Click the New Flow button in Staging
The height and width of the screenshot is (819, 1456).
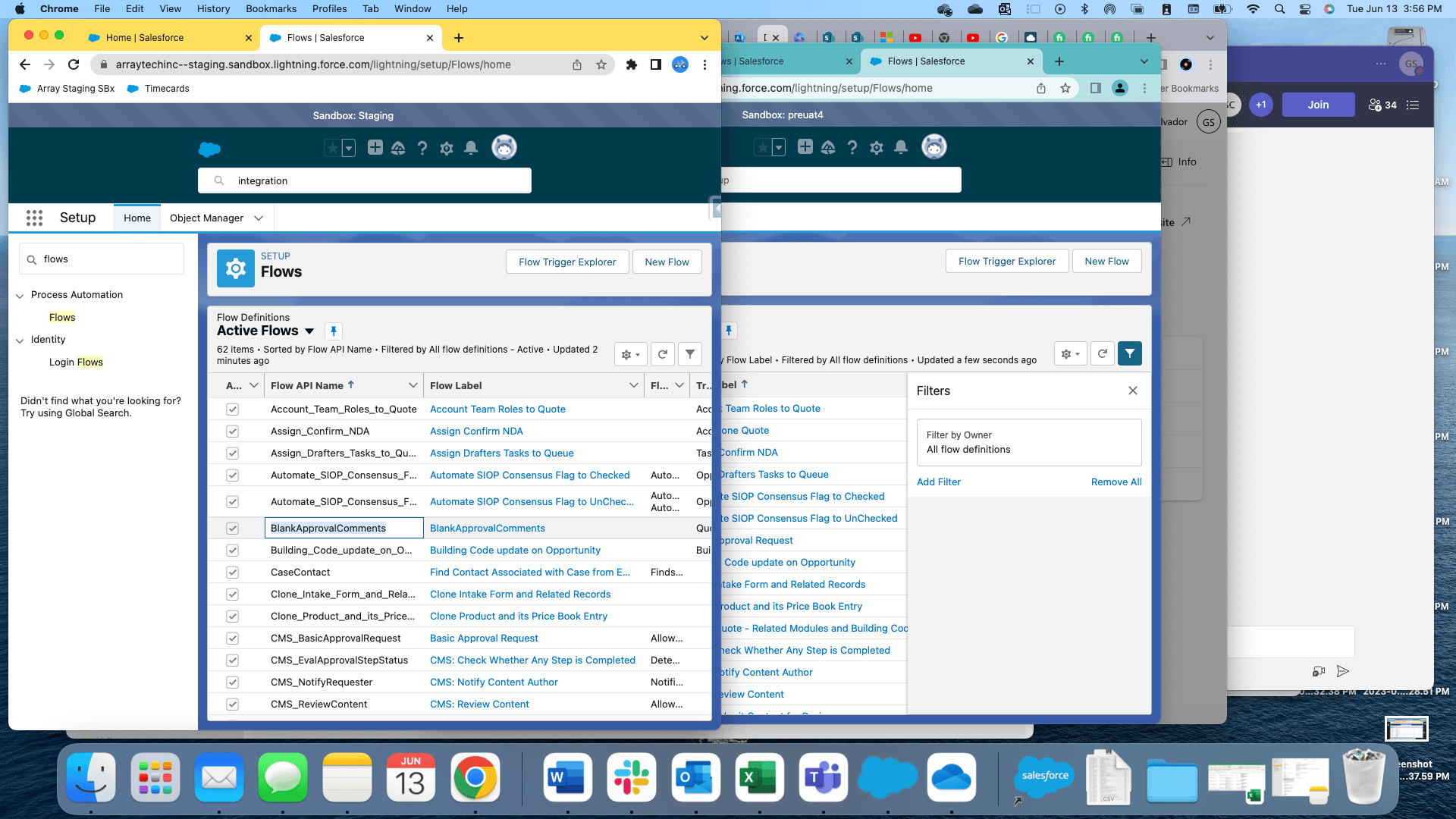667,262
